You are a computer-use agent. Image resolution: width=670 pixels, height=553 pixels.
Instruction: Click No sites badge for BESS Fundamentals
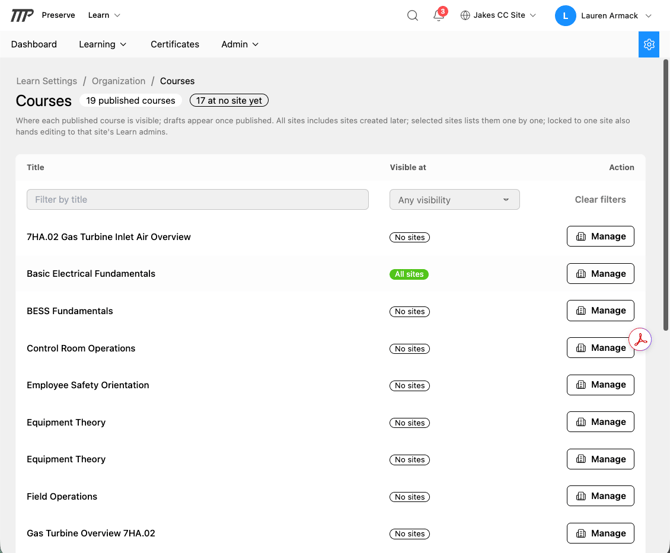point(409,312)
